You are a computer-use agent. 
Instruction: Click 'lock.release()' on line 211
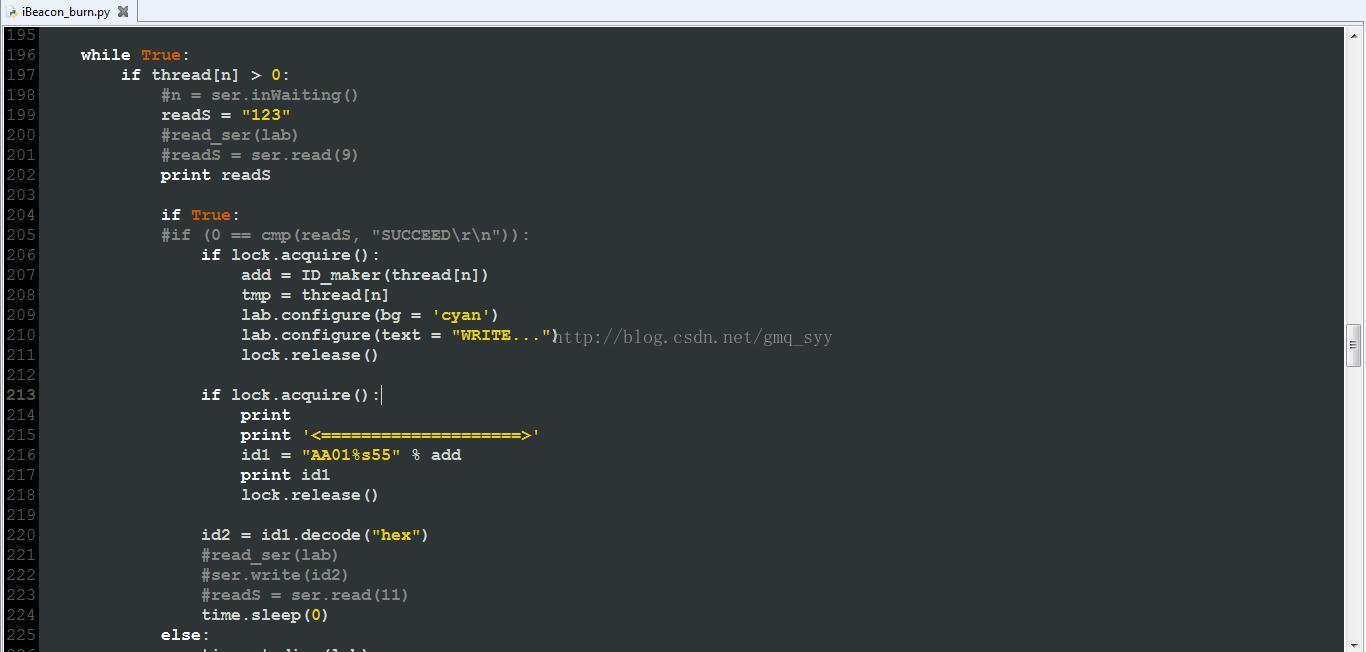[310, 355]
